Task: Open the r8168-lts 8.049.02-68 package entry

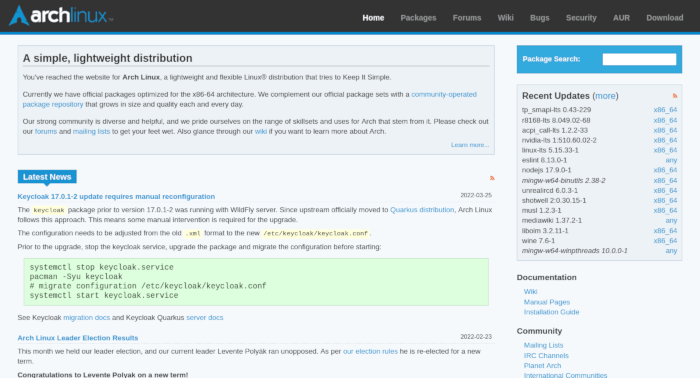Action: pos(556,120)
